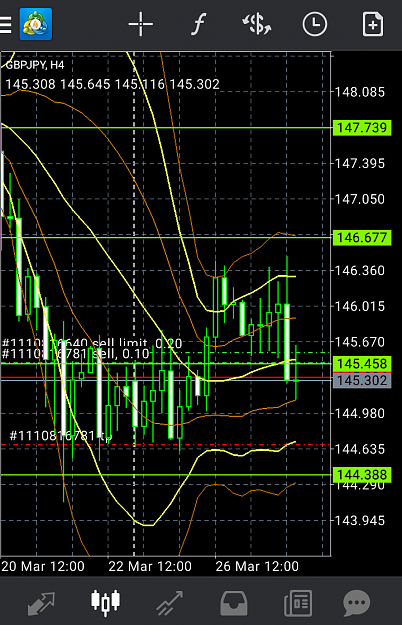Tap the 144.635 price scale value
This screenshot has height=625, width=402.
tap(360, 449)
